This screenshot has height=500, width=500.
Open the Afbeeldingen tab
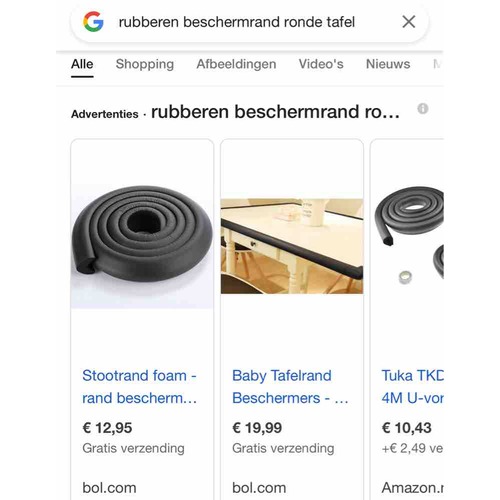pyautogui.click(x=236, y=64)
